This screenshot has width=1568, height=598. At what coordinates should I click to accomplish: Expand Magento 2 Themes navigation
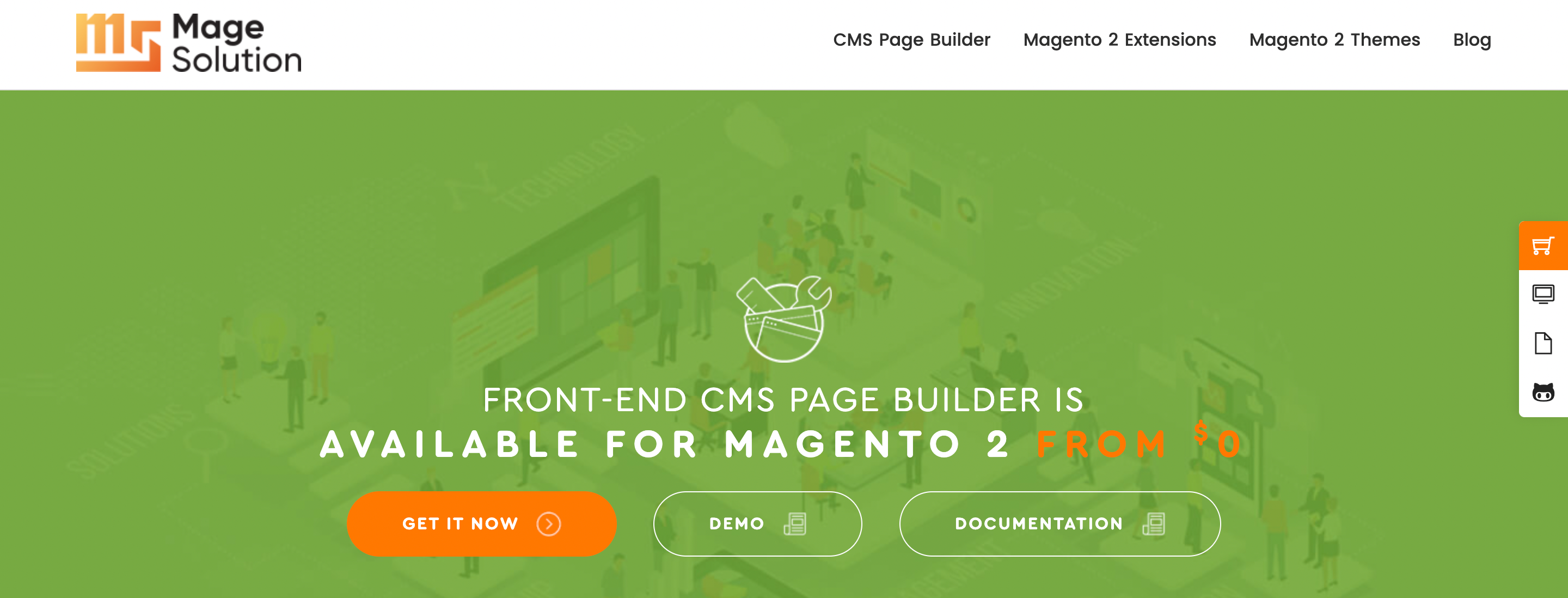click(x=1335, y=40)
